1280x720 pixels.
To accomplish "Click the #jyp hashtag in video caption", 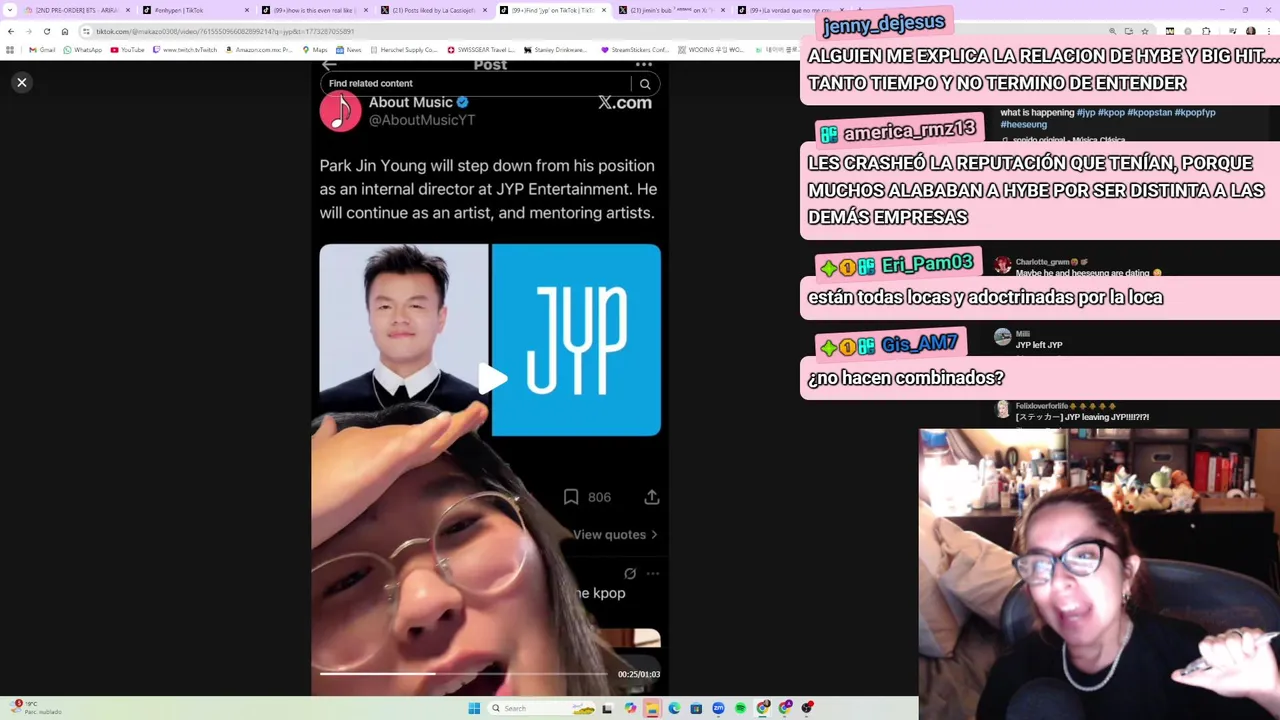I will pos(1085,113).
